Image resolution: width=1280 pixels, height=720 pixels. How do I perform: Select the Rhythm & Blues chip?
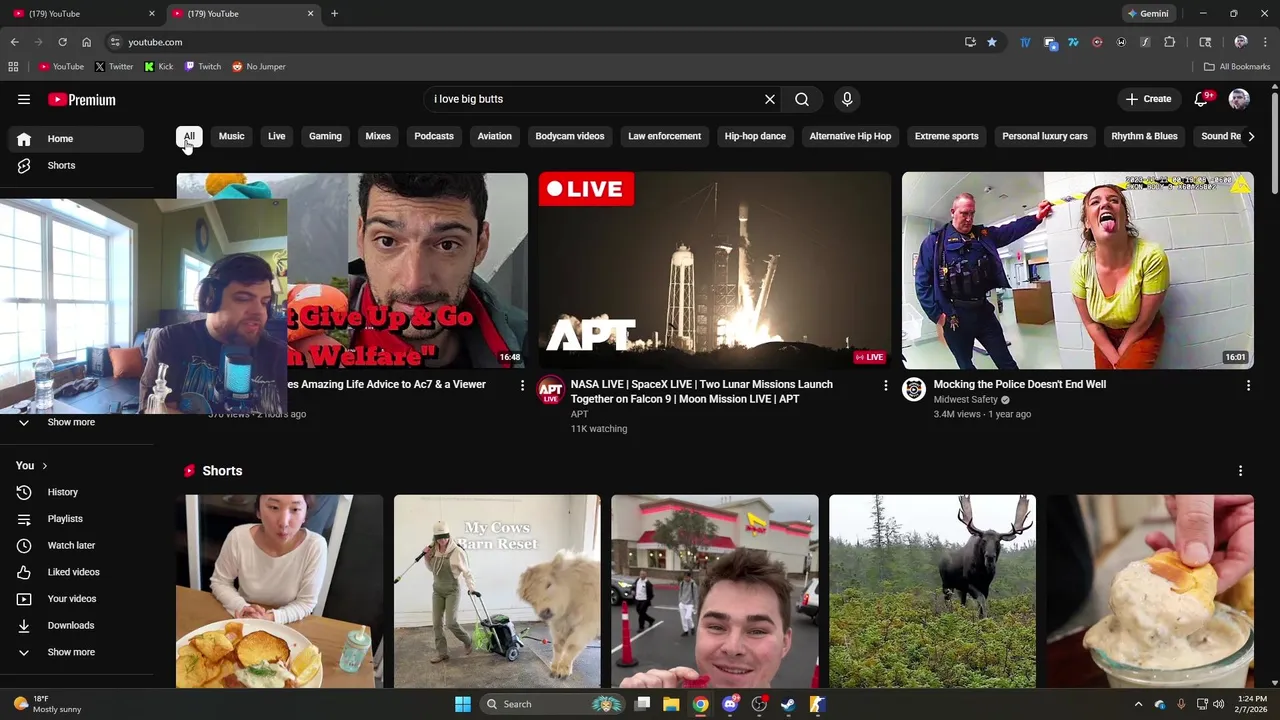click(x=1144, y=136)
